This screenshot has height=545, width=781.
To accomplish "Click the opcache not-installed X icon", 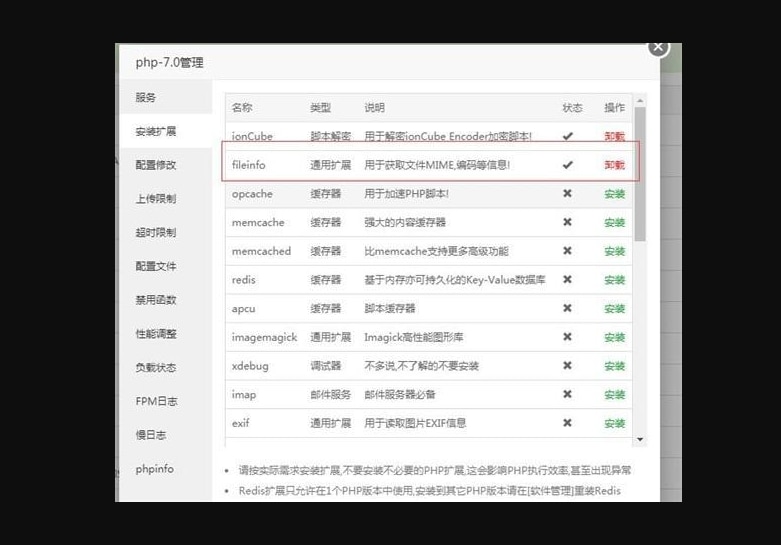I will click(568, 194).
